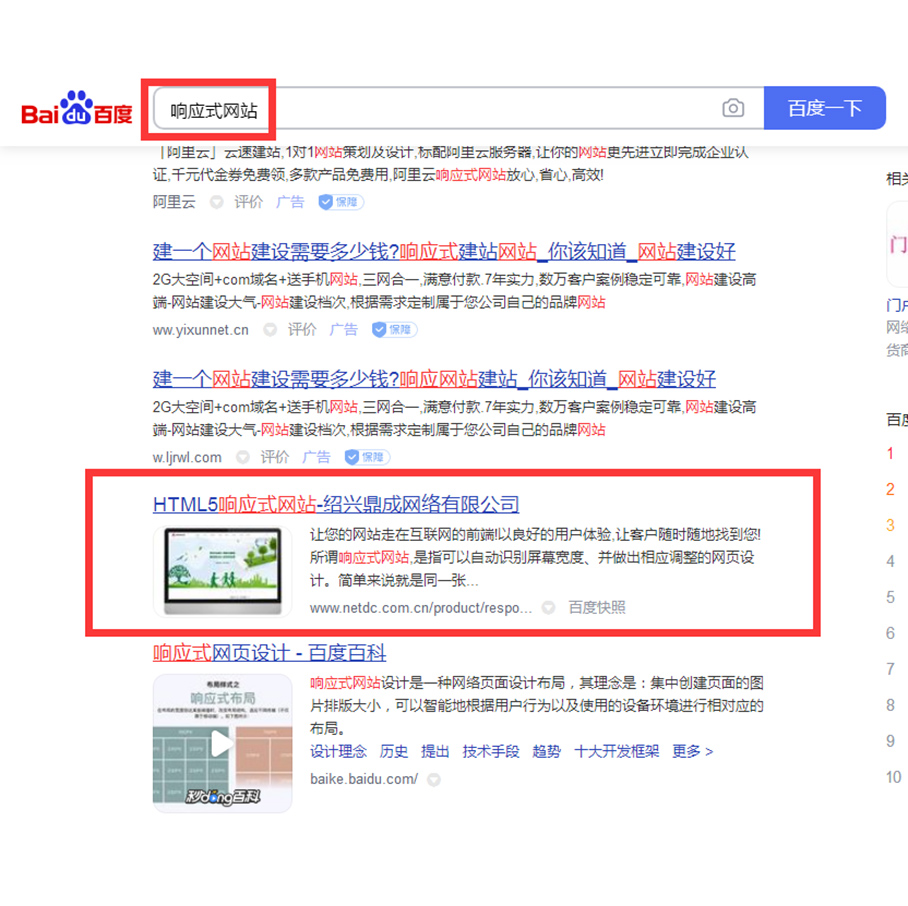
Task: Open dropdown arrow next to ww.yixunnet.cn
Action: pyautogui.click(x=270, y=330)
